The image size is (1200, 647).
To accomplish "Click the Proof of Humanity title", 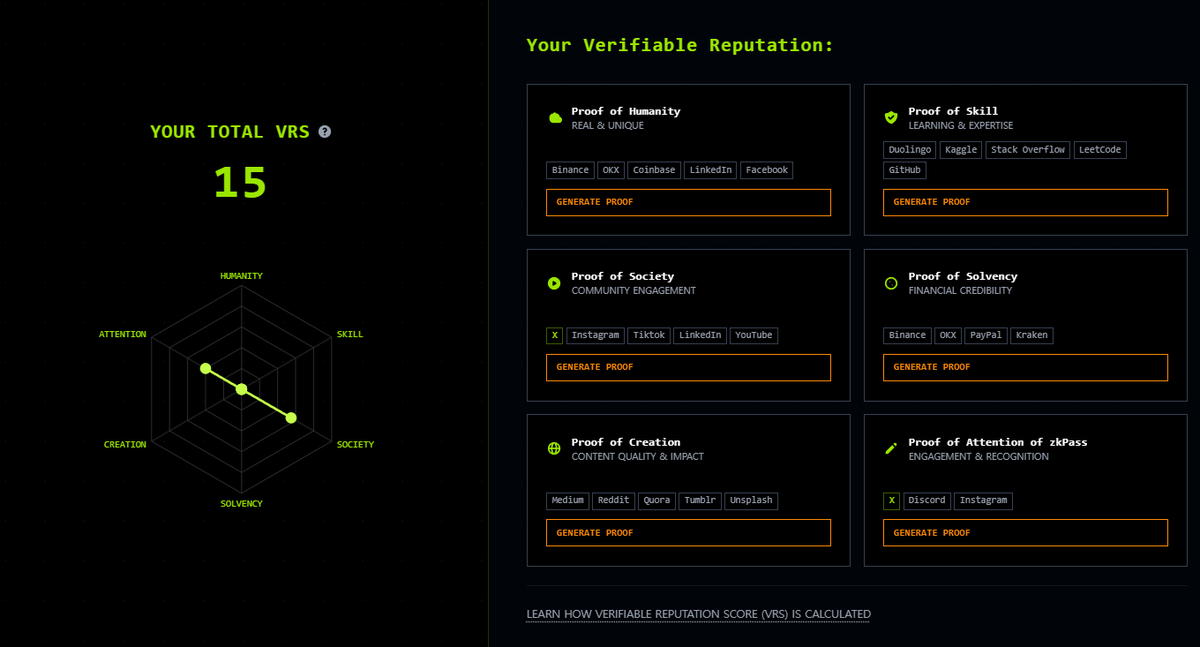I will pyautogui.click(x=626, y=111).
